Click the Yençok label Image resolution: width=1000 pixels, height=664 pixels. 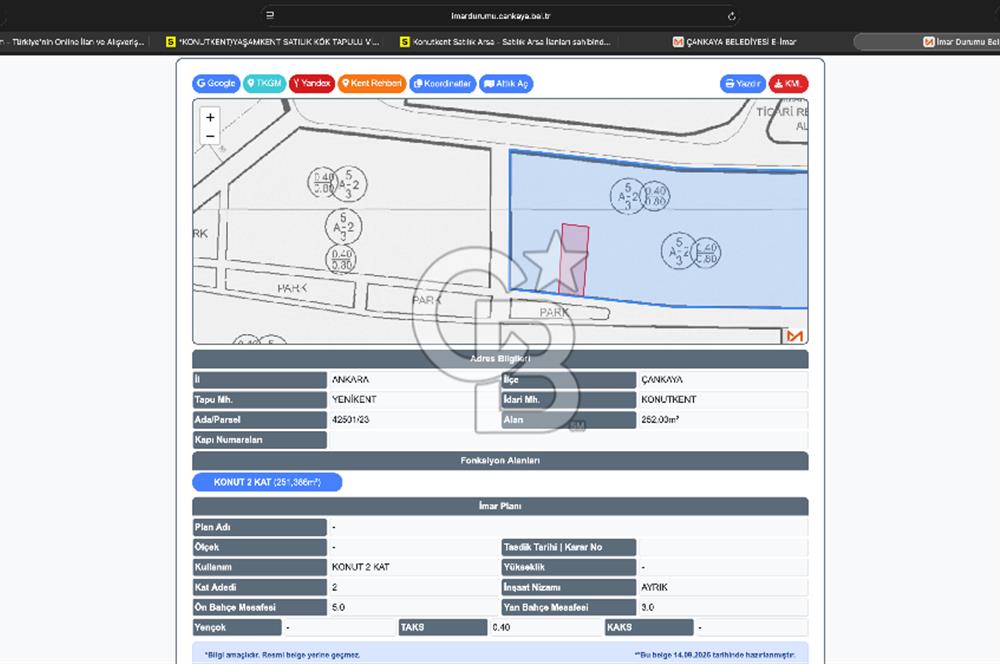click(x=237, y=628)
